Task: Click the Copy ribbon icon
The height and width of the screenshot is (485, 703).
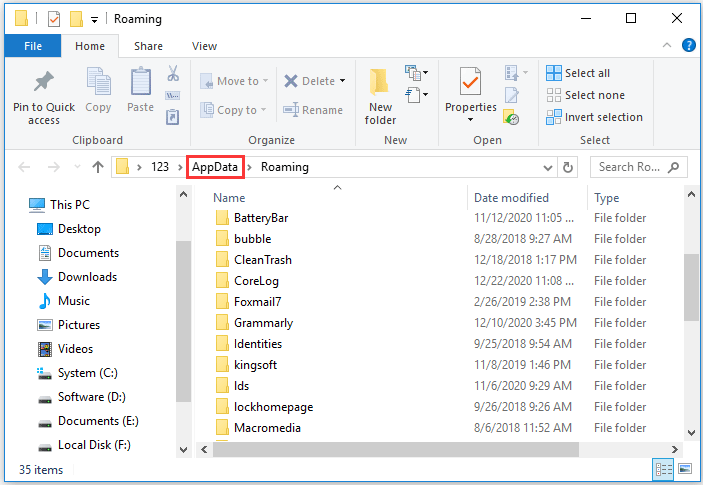Action: (98, 81)
